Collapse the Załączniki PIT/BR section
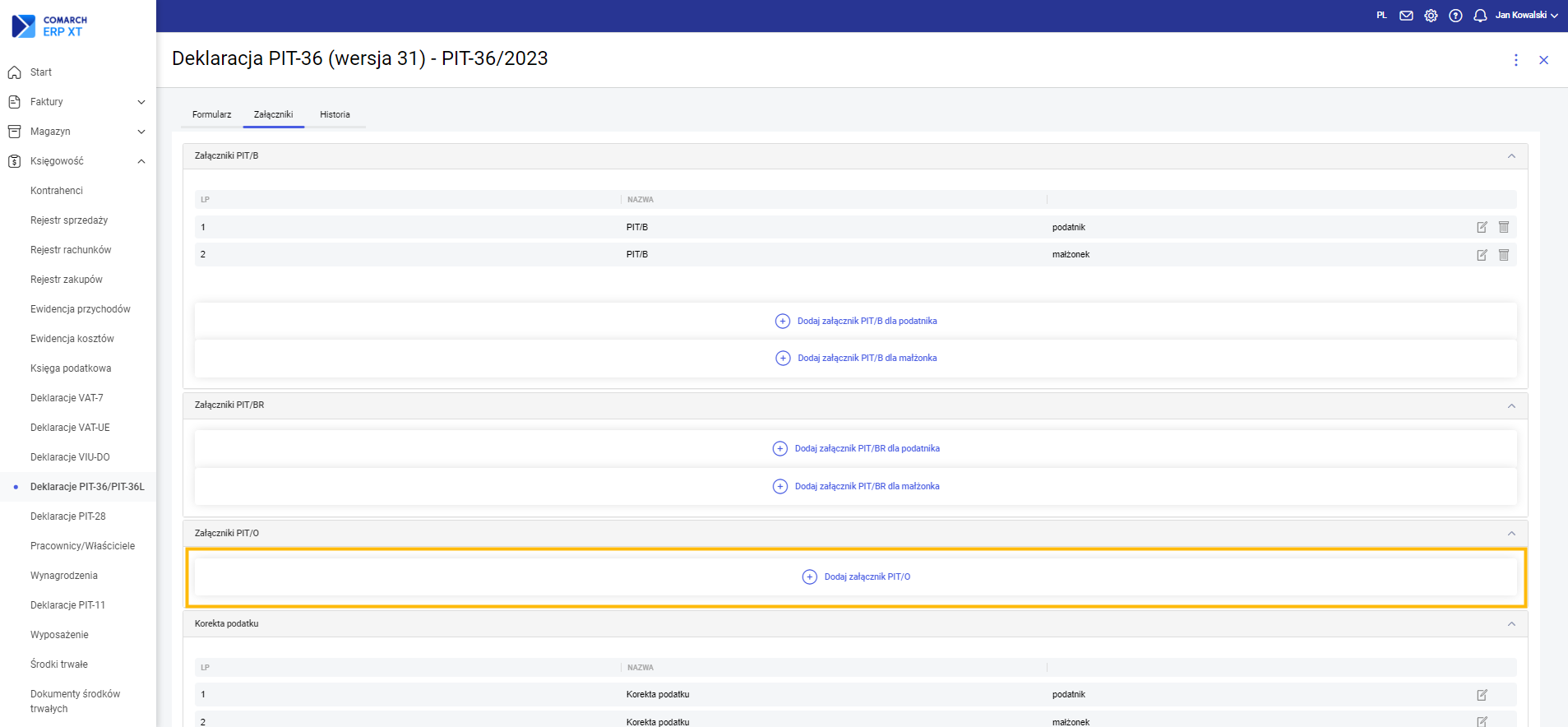This screenshot has width=1568, height=727. (1511, 405)
